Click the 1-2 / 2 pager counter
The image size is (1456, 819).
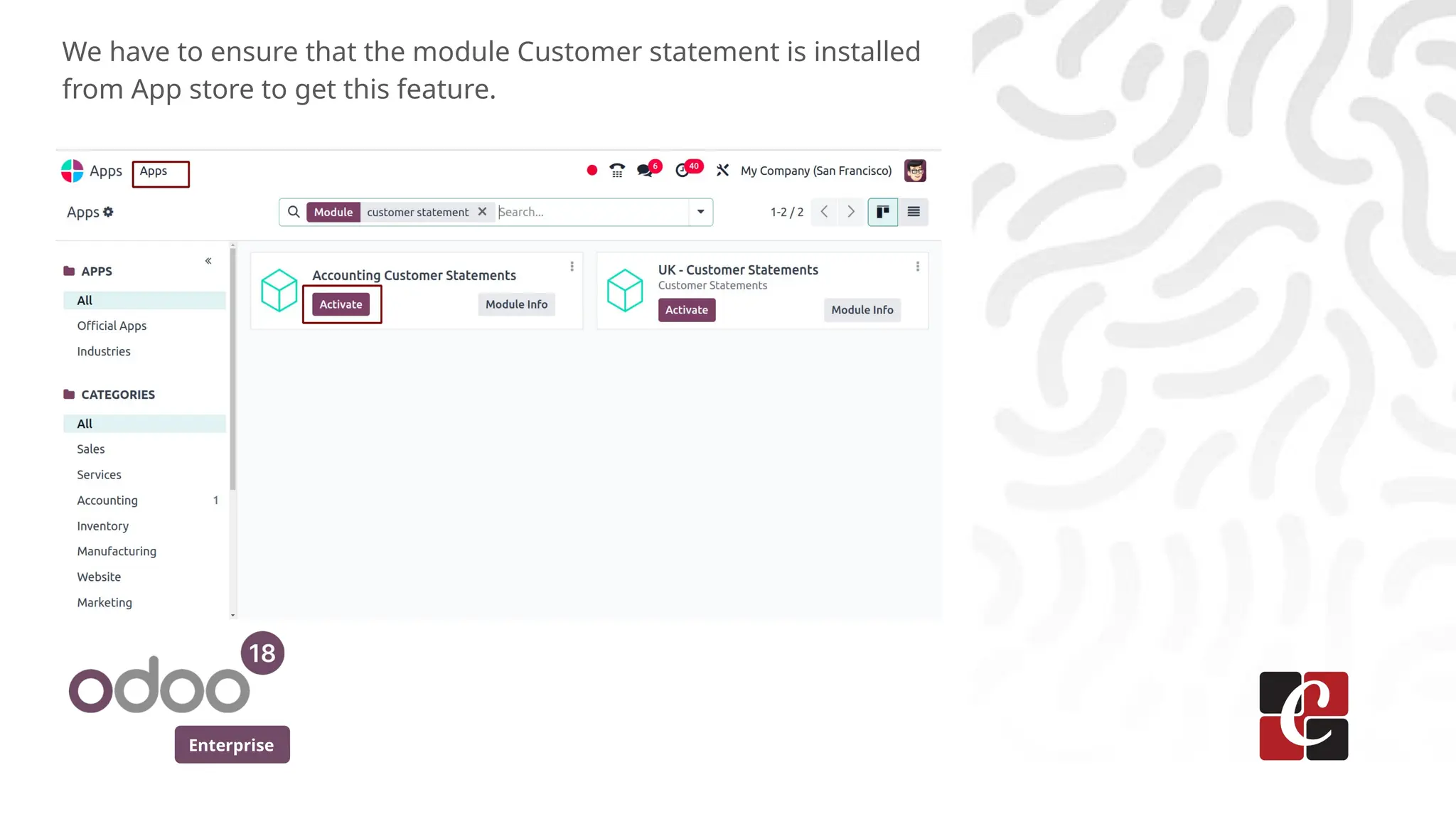[x=787, y=212]
